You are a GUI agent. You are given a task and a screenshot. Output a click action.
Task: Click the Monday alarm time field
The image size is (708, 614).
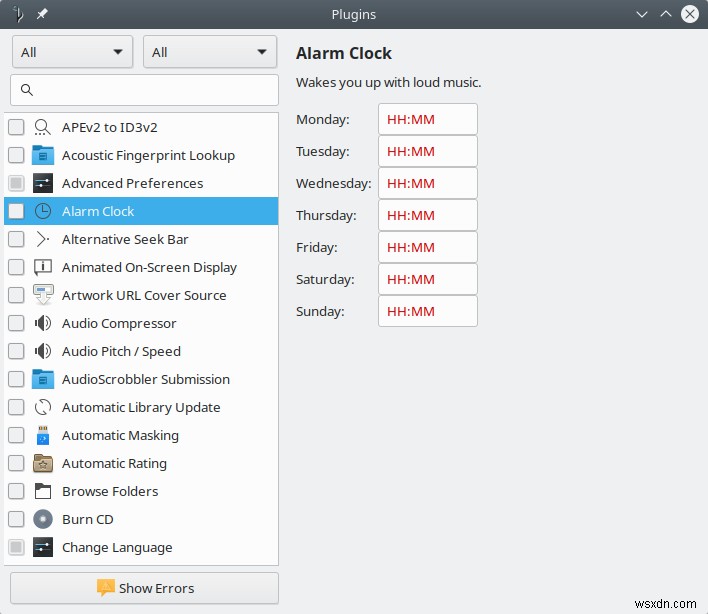point(427,119)
